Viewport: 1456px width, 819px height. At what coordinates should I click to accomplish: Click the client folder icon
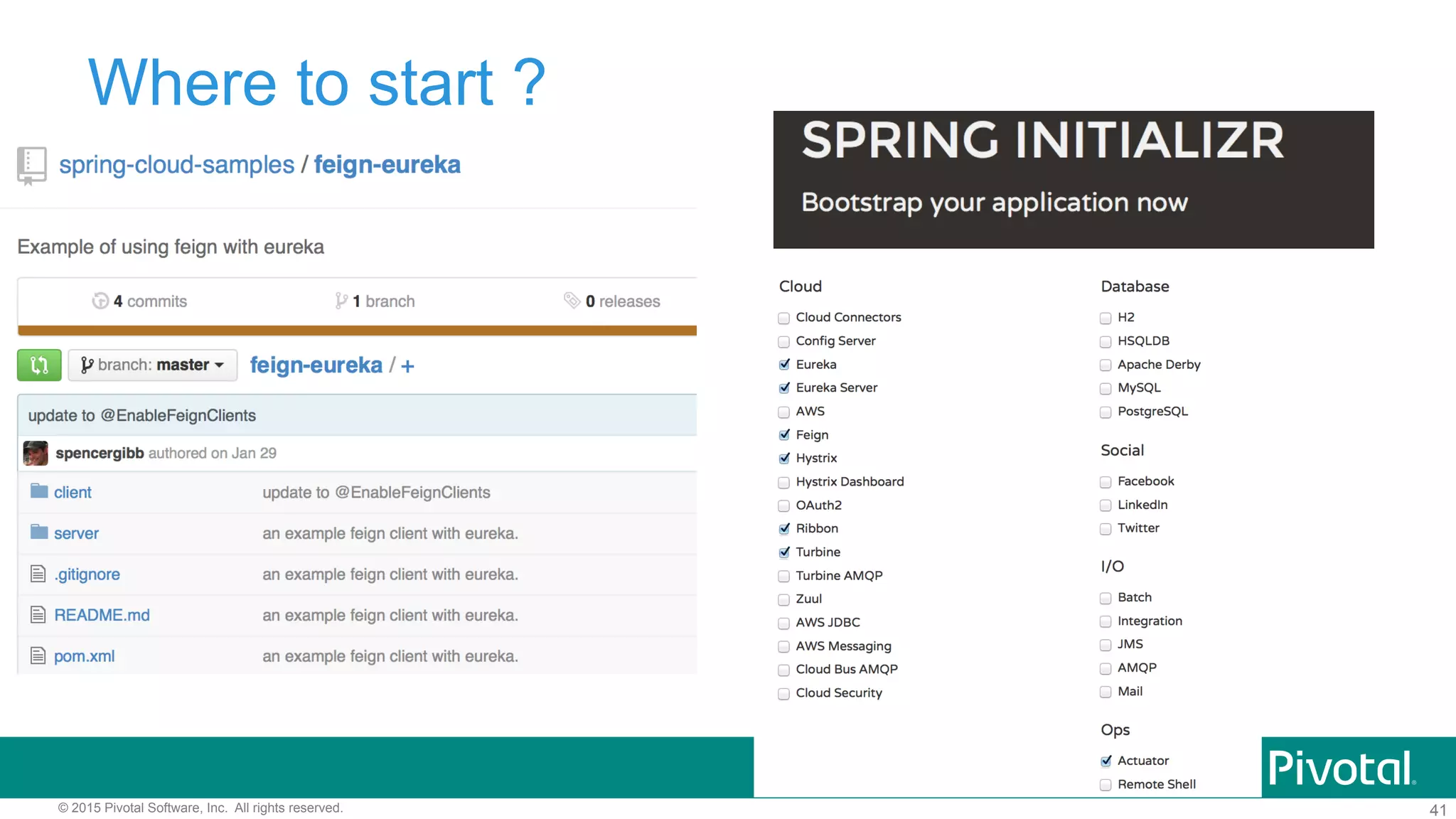[39, 491]
